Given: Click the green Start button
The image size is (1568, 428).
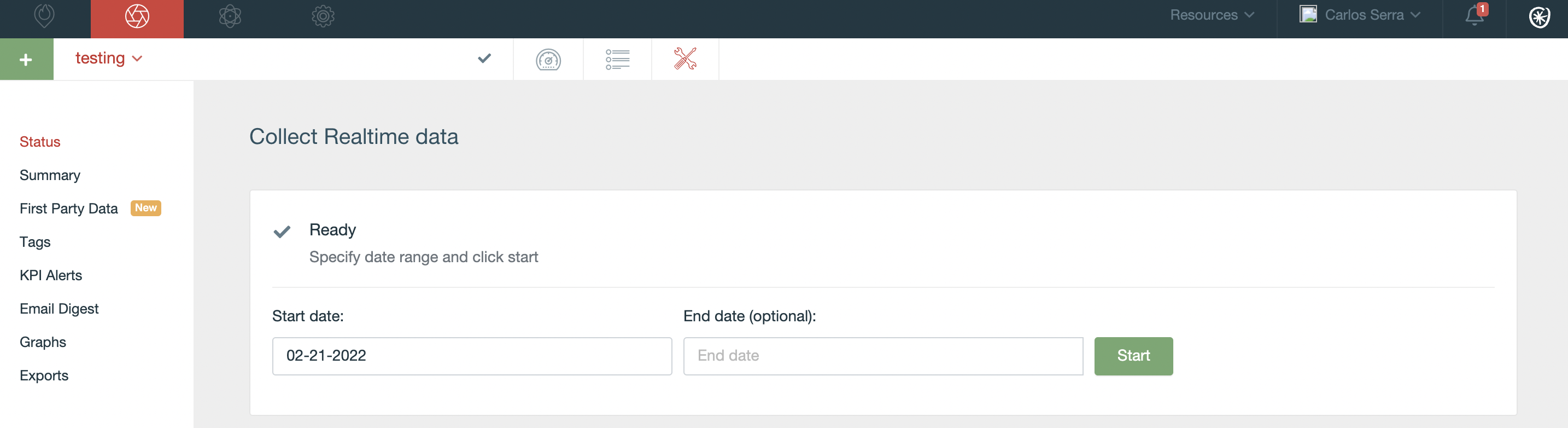Looking at the screenshot, I should [1133, 356].
